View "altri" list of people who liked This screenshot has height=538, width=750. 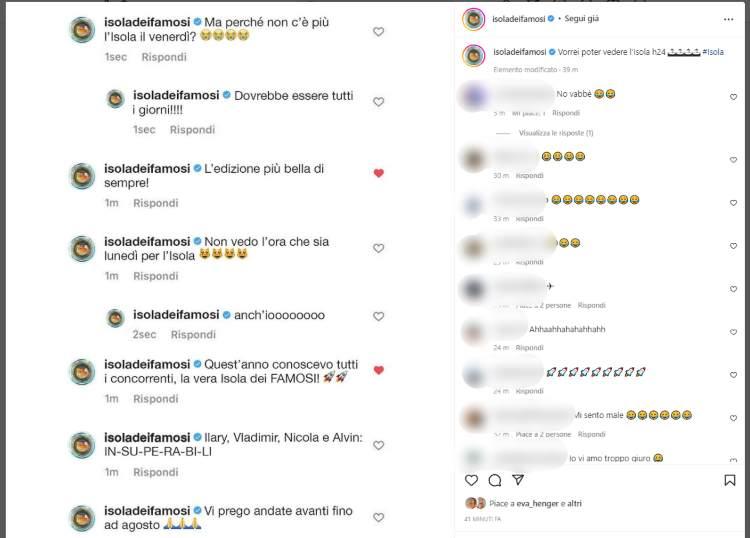point(574,504)
